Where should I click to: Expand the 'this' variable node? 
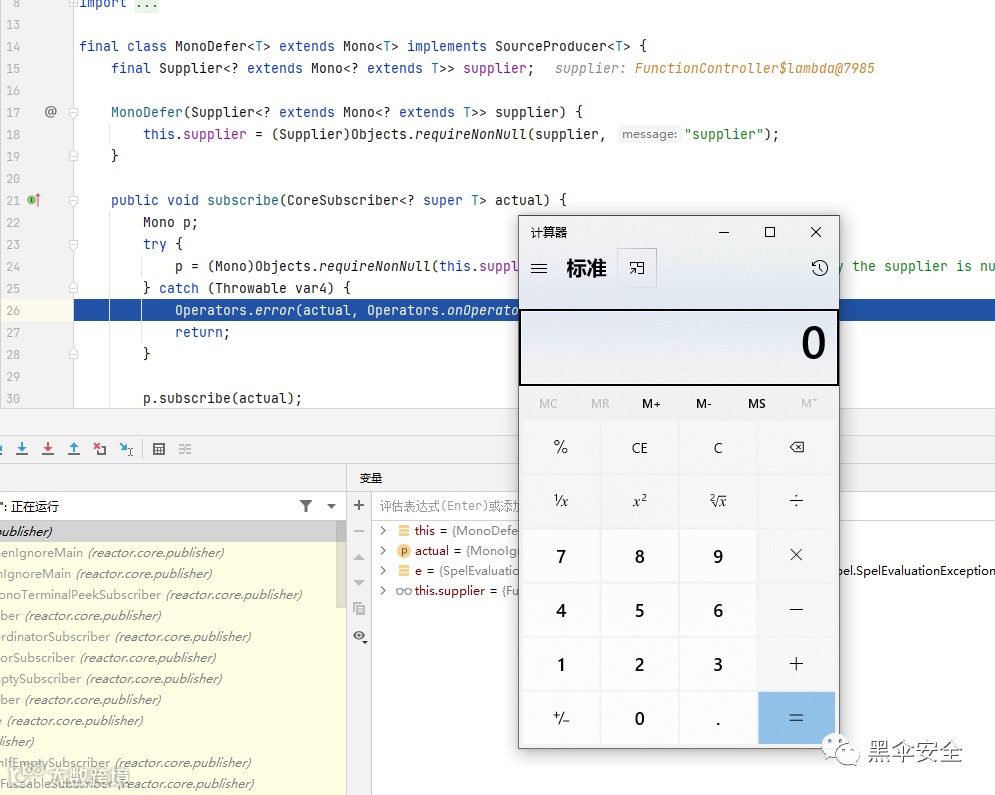[383, 530]
